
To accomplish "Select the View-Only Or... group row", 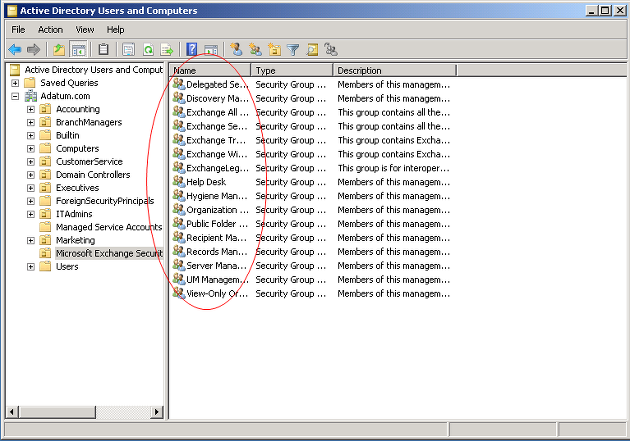I will (311, 294).
